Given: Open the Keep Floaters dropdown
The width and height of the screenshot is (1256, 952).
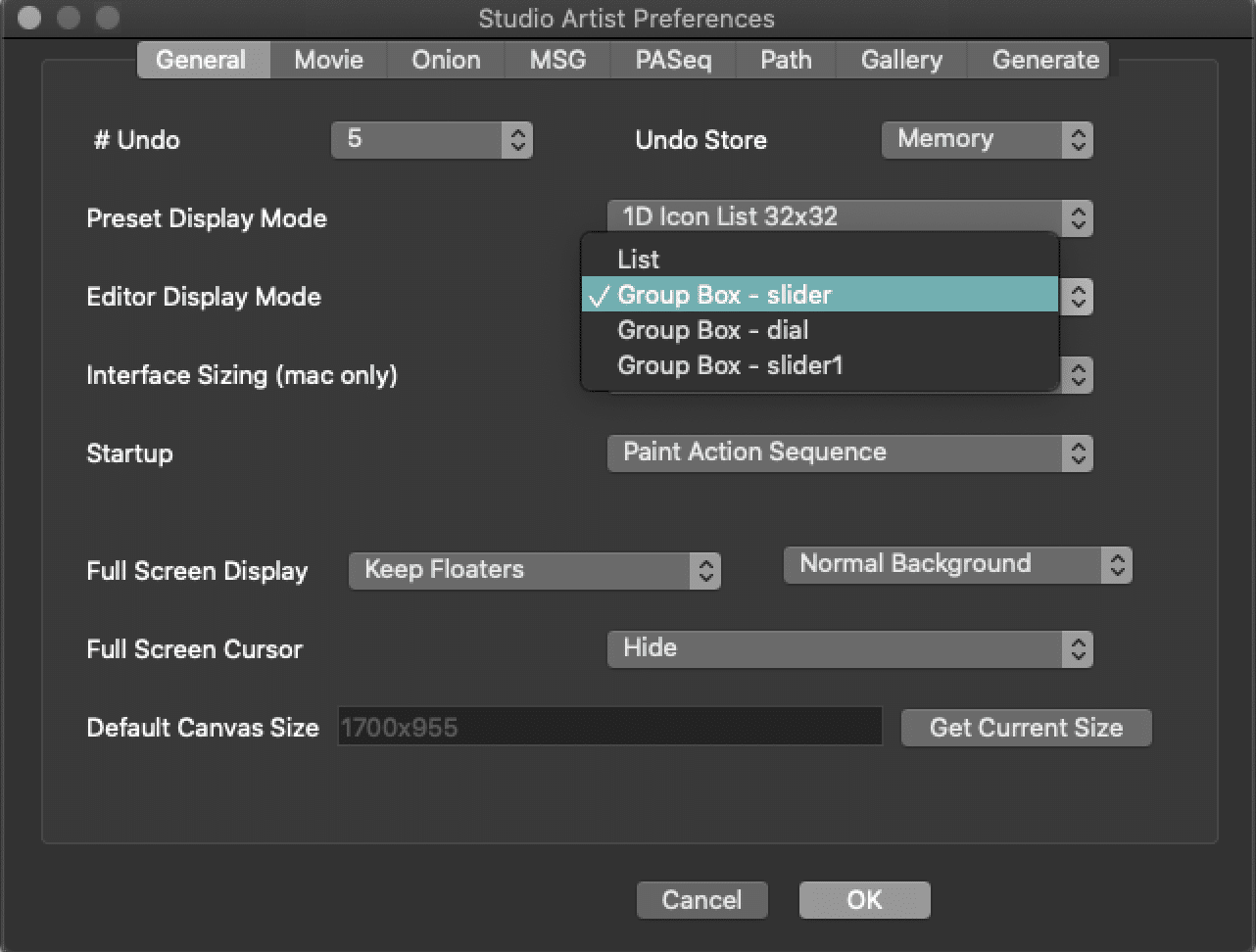Looking at the screenshot, I should 535,570.
